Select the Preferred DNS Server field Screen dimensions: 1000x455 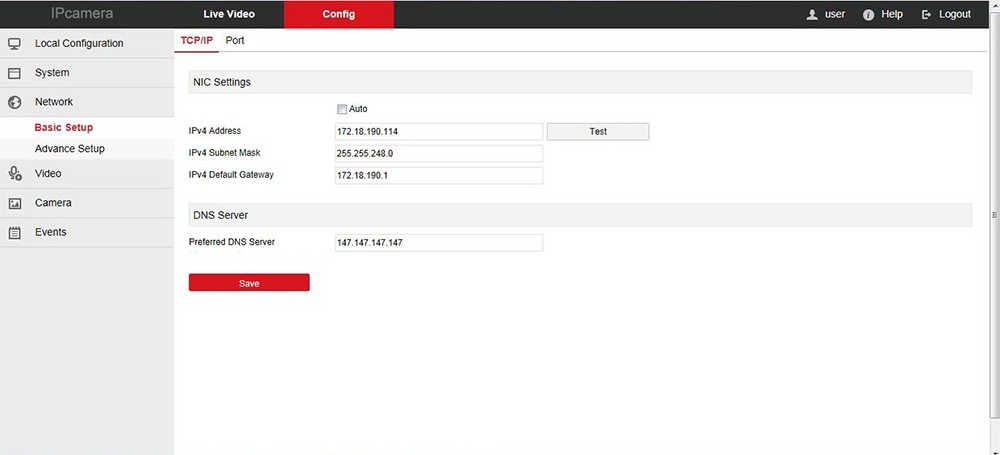tap(439, 243)
